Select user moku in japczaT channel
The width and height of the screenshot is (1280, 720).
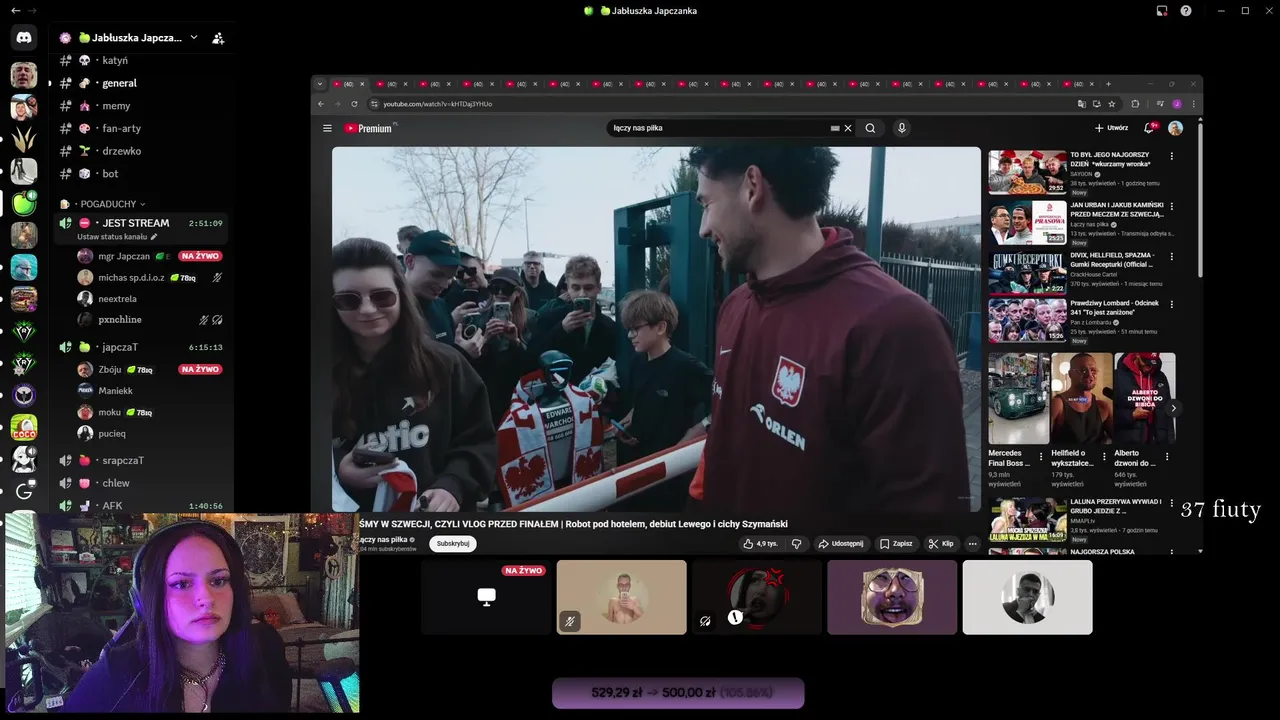150,412
